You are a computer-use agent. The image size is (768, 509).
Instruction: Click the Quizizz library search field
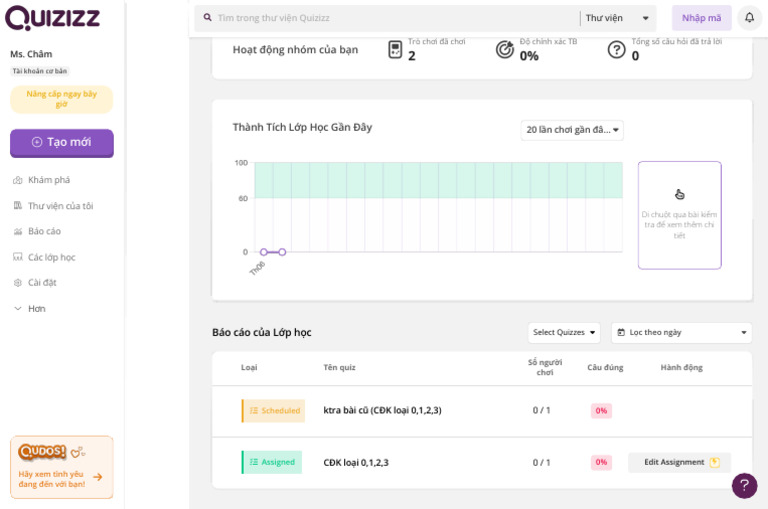(x=390, y=18)
